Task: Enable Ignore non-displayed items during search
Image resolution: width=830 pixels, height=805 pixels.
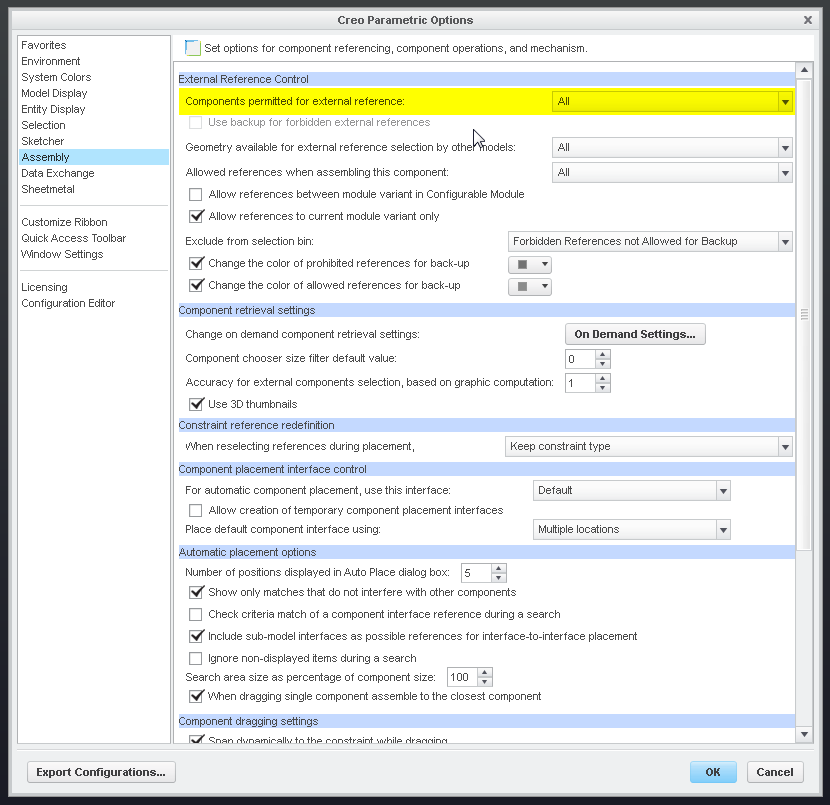Action: coord(196,658)
